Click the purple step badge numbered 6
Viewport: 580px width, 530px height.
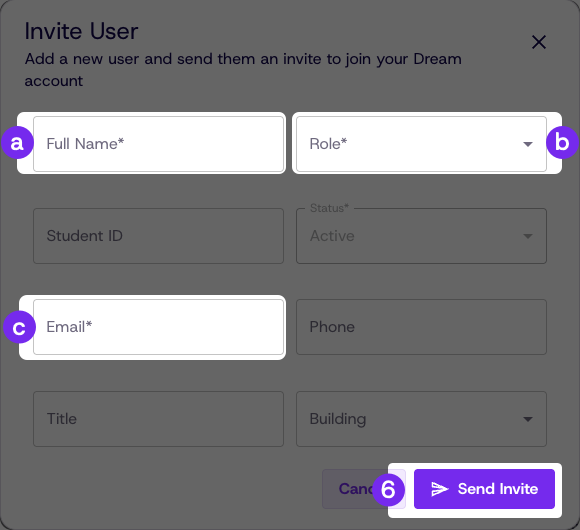[388, 490]
